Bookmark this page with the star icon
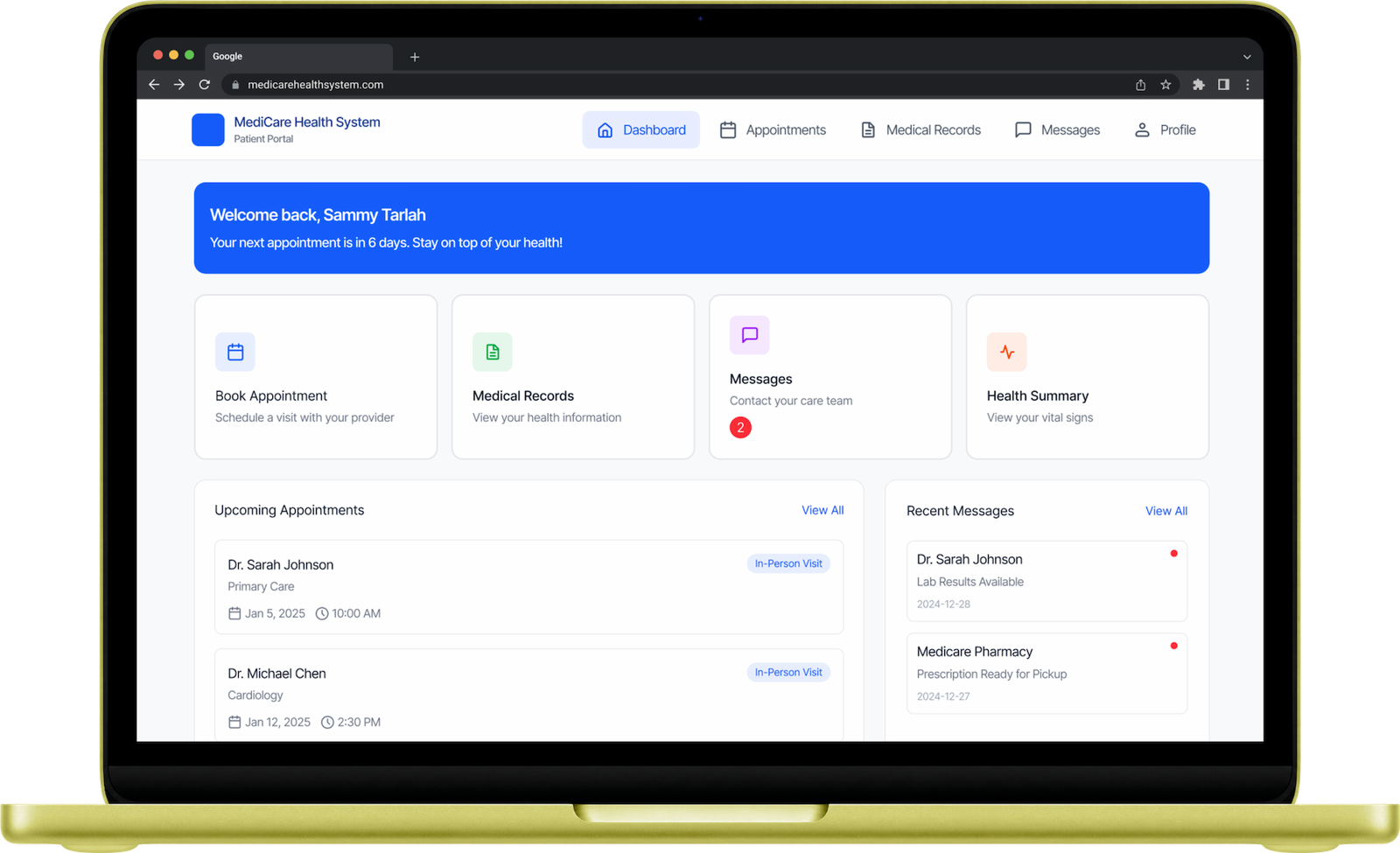Screen dimensions: 1400x853 1165,85
